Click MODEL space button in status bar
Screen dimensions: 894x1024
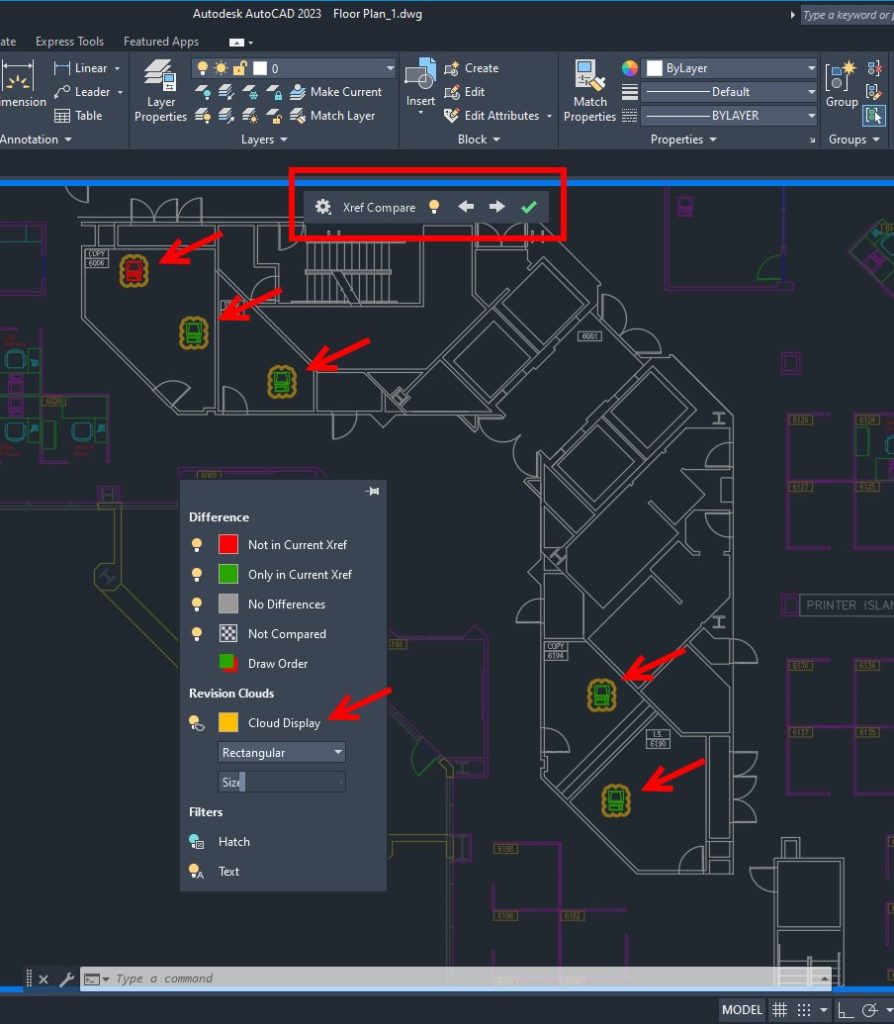(x=742, y=1010)
